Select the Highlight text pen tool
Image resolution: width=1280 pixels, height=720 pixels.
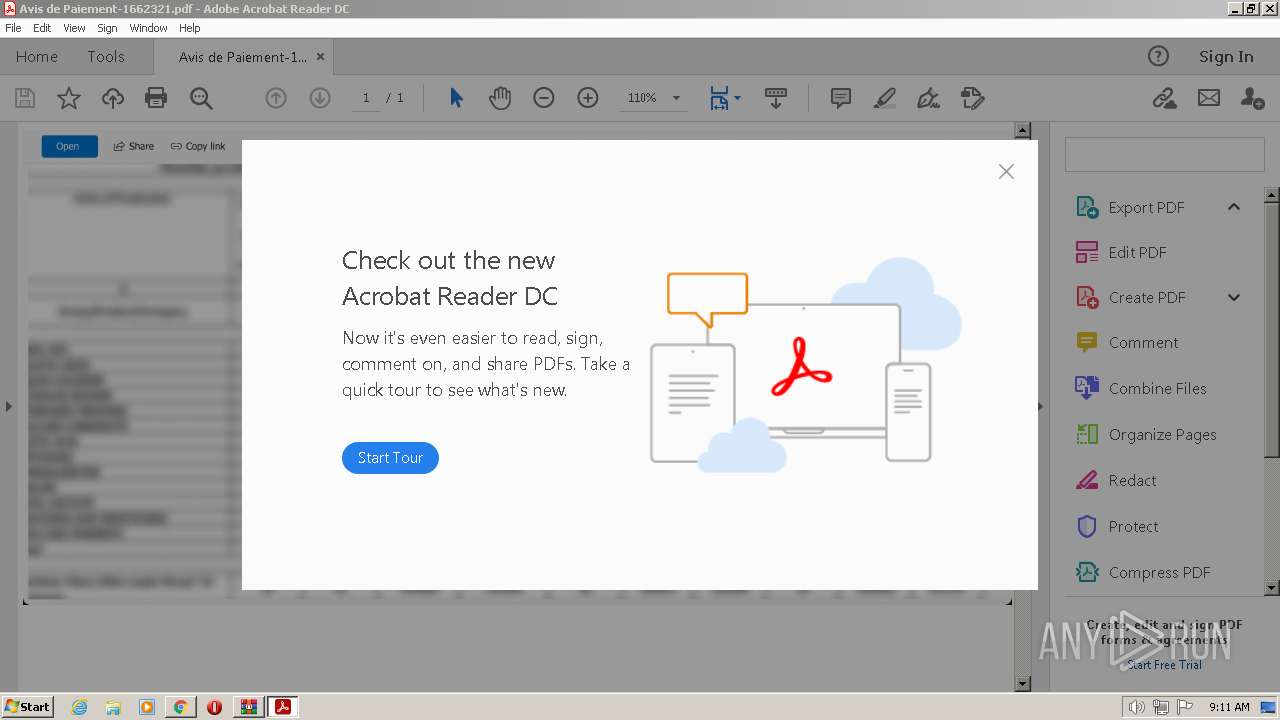coord(884,98)
